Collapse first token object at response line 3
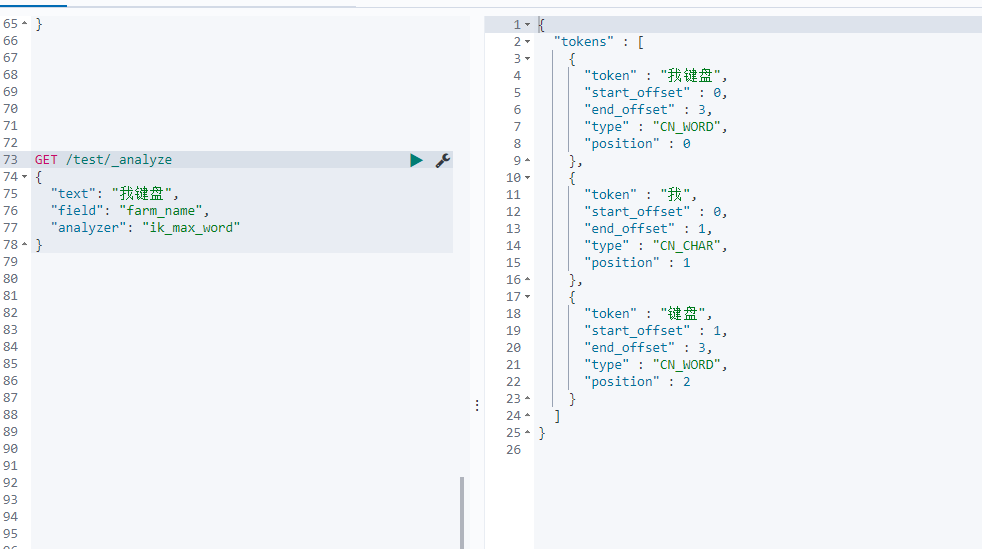 (527, 58)
